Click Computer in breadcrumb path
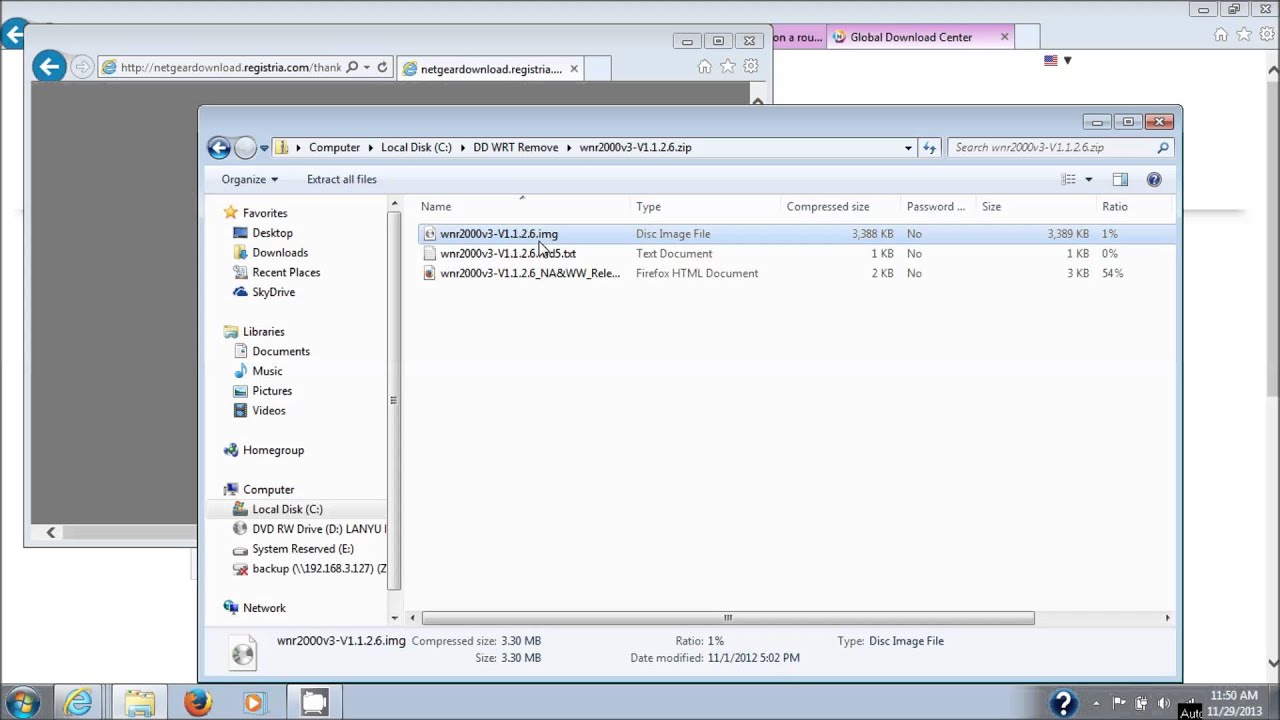The width and height of the screenshot is (1280, 720). [x=334, y=147]
